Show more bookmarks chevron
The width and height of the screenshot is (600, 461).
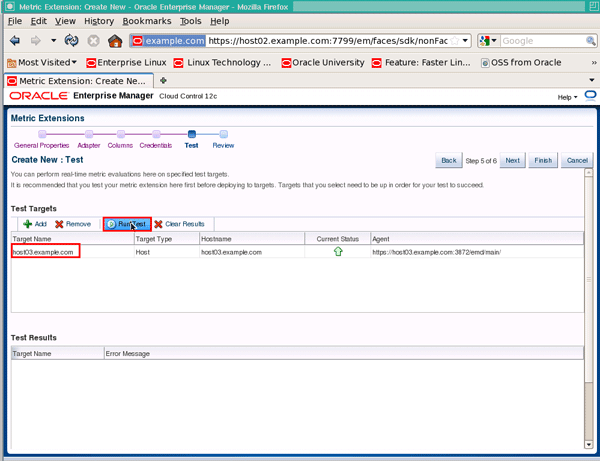pos(593,63)
